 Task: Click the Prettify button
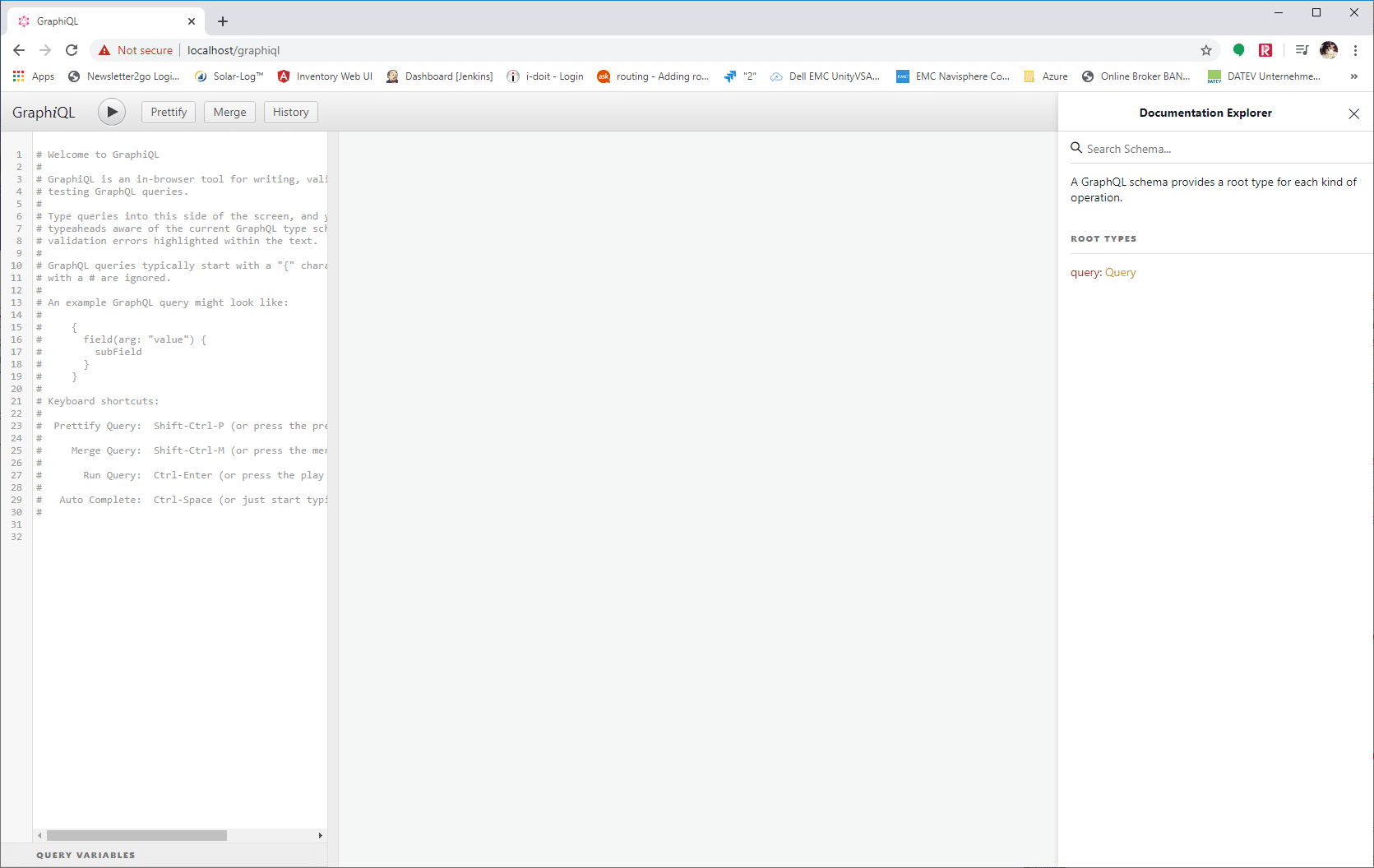168,112
